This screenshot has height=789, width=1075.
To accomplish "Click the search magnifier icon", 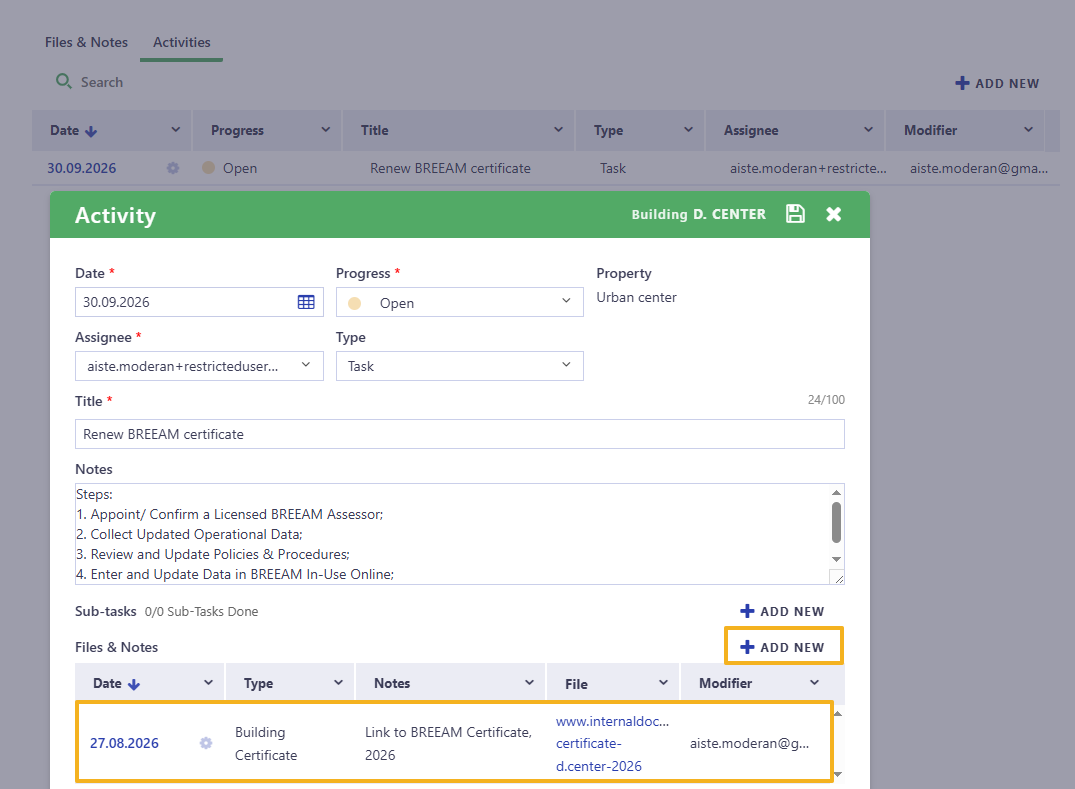I will [64, 82].
